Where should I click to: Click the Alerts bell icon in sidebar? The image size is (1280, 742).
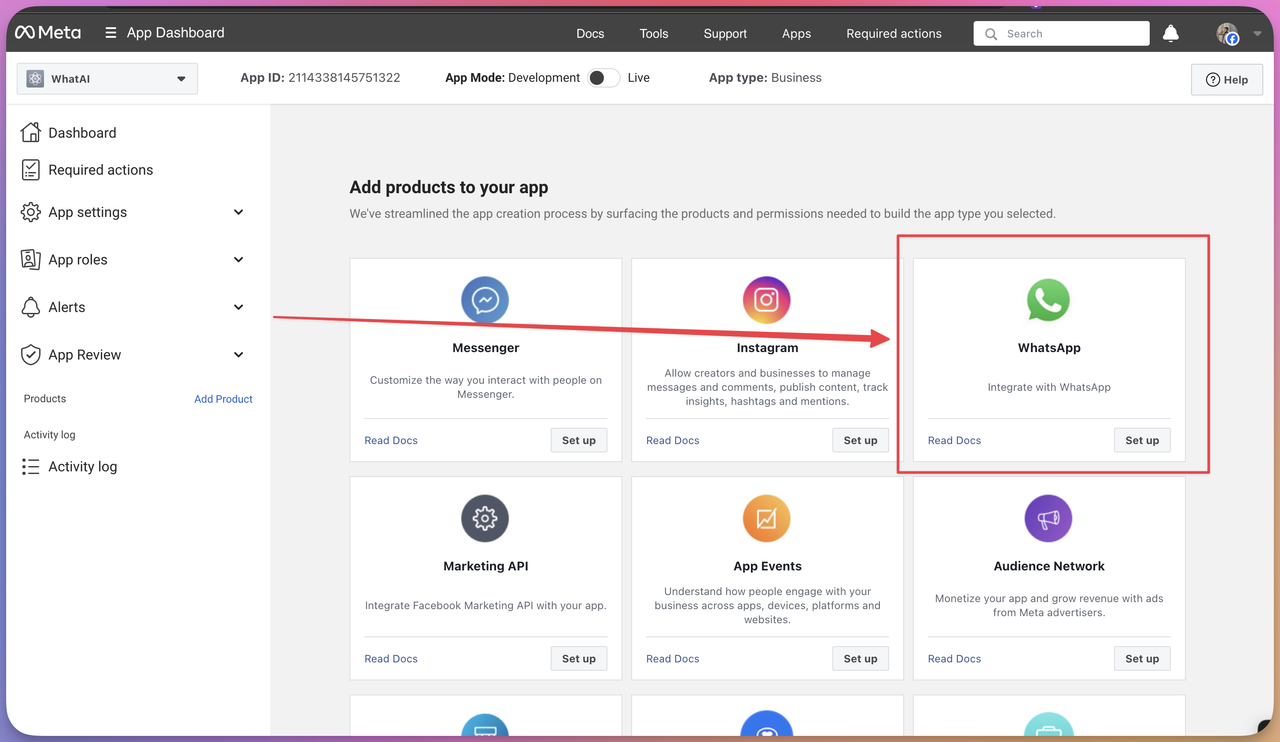pyautogui.click(x=31, y=307)
